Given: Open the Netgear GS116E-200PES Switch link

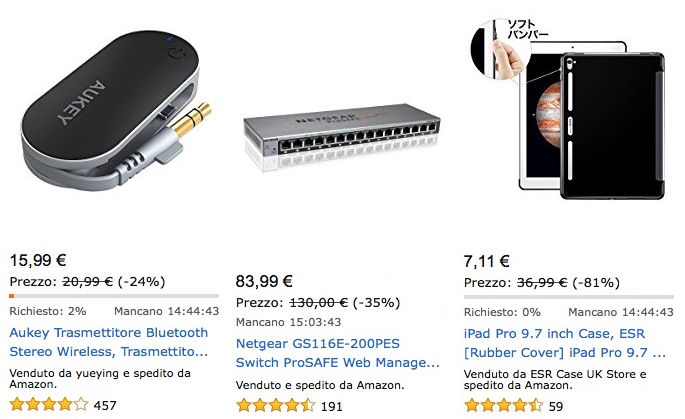Looking at the screenshot, I should click(x=338, y=353).
